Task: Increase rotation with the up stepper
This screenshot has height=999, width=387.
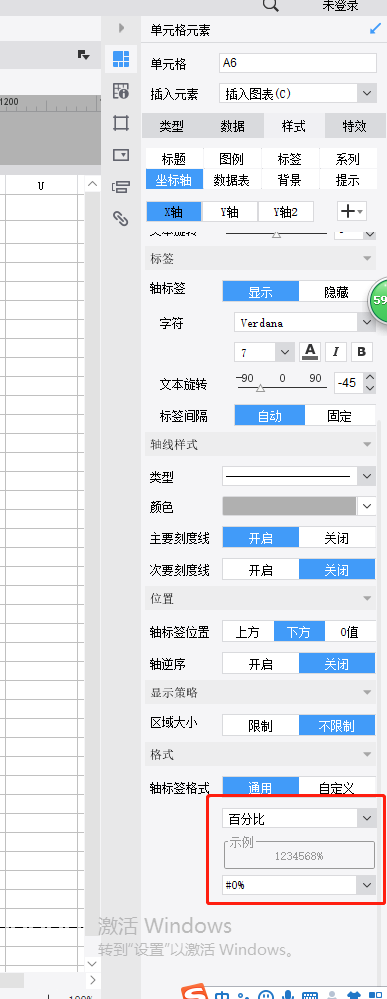Action: point(370,378)
